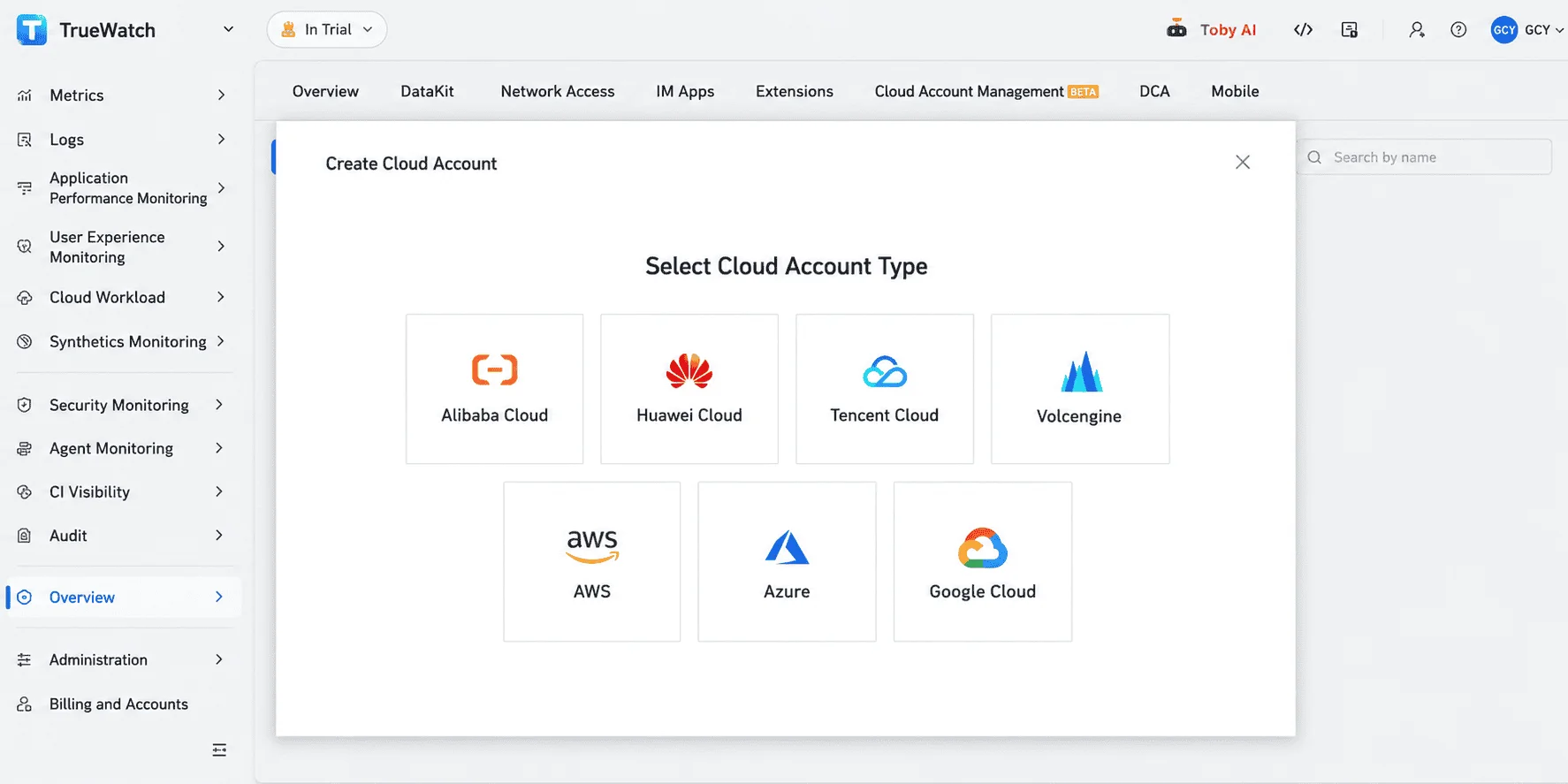
Task: Open the Mobile tab
Action: (x=1235, y=92)
